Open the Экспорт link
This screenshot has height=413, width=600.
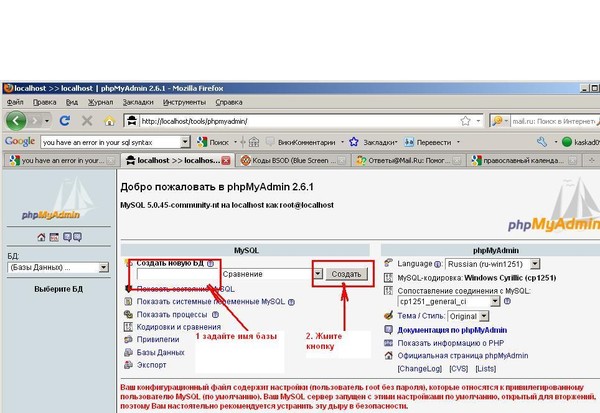click(152, 365)
